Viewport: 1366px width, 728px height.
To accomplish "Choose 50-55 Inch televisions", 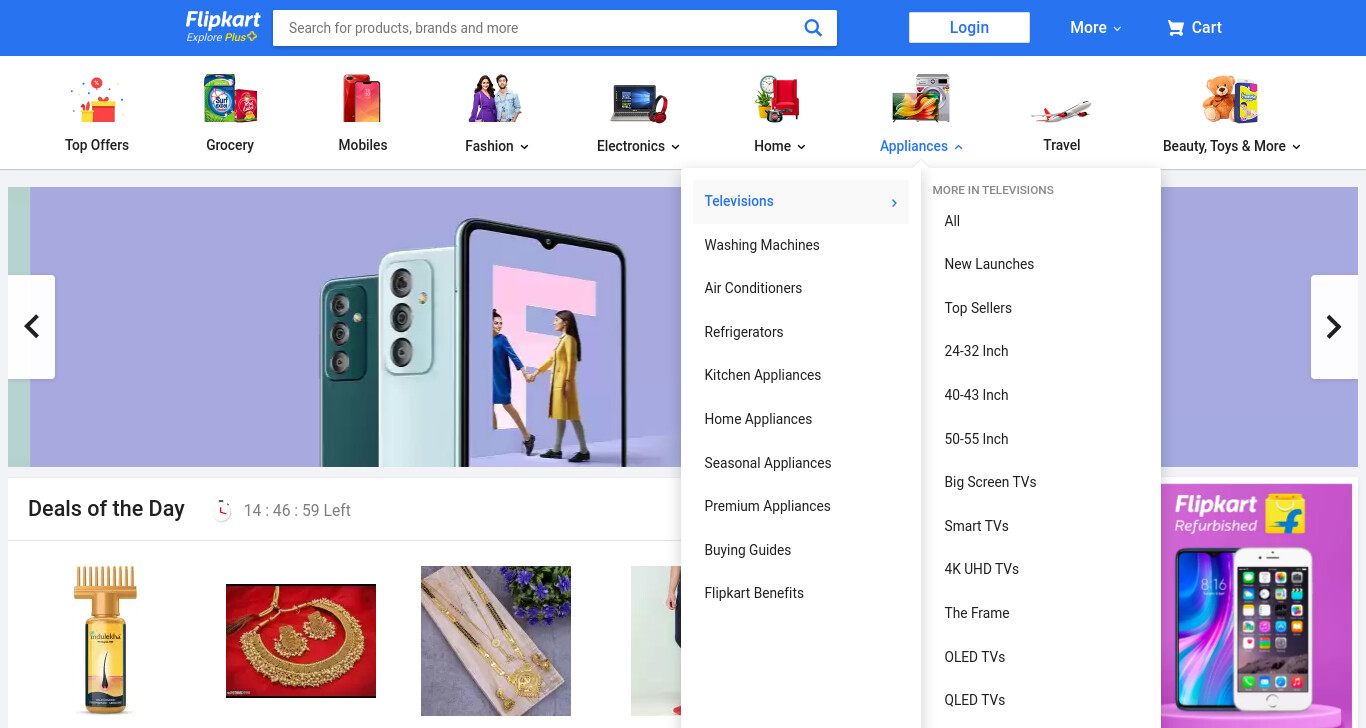I will tap(976, 439).
